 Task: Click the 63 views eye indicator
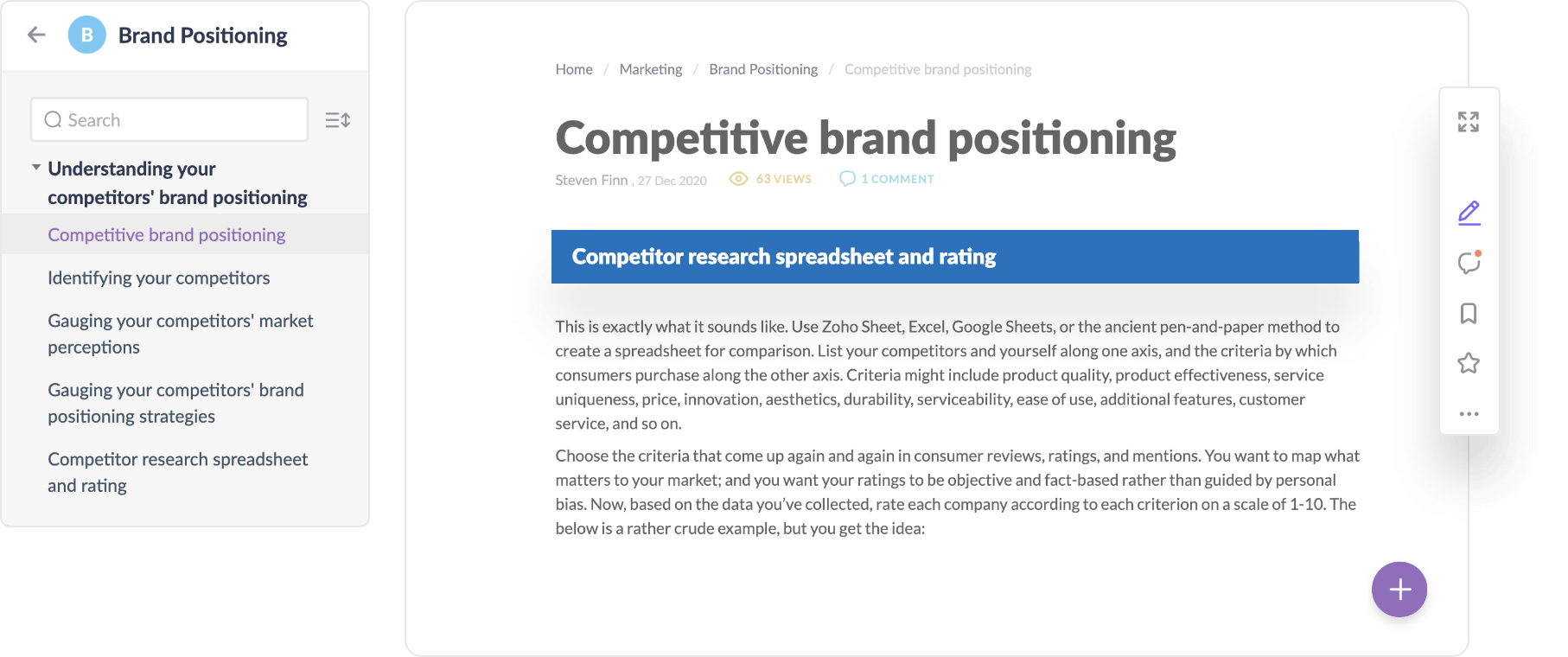[x=770, y=179]
